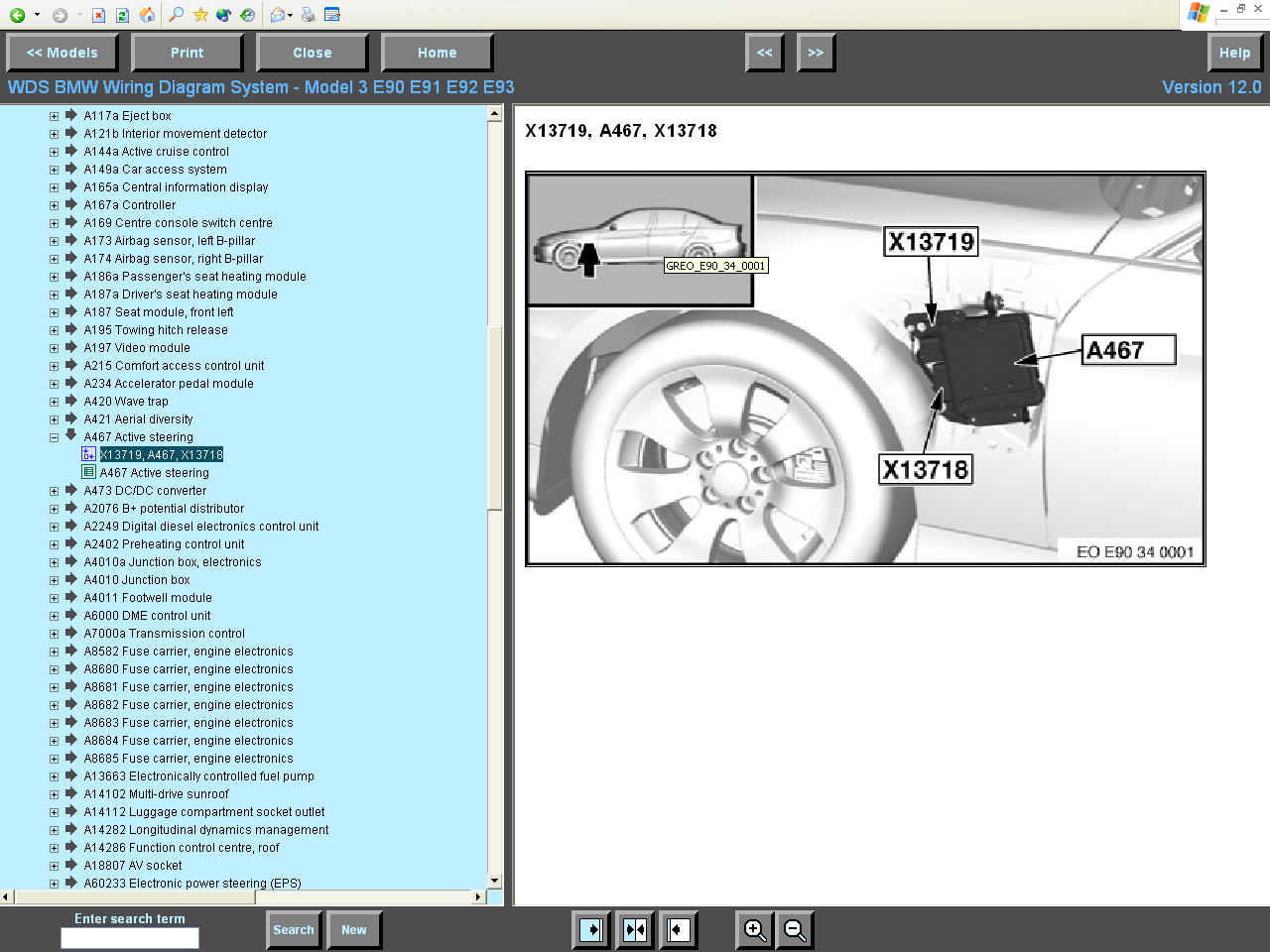Click the tree panel scroll down arrow
This screenshot has height=952, width=1270.
tap(495, 881)
